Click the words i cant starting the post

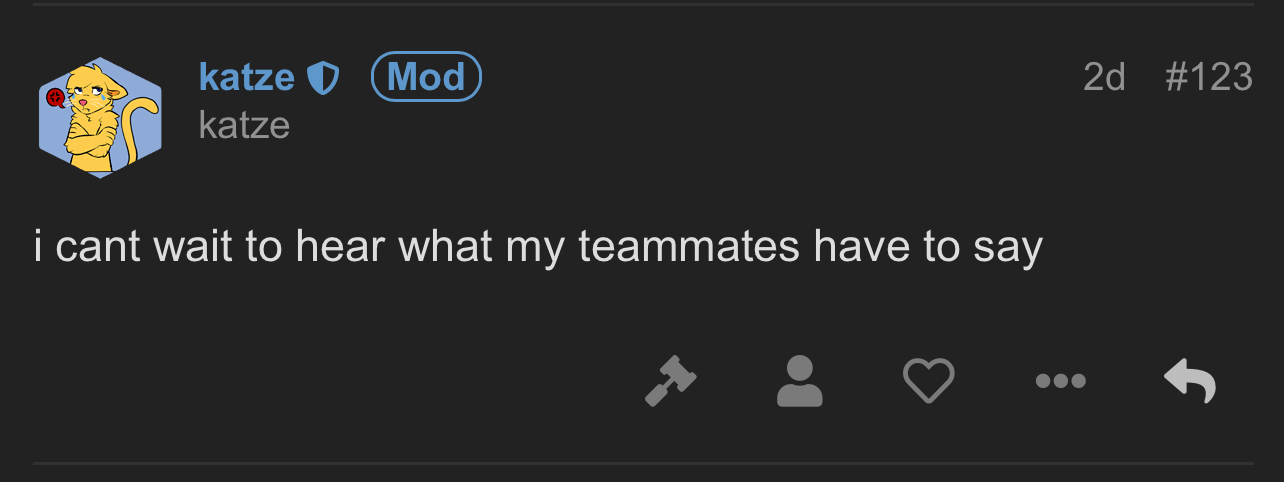(86, 247)
